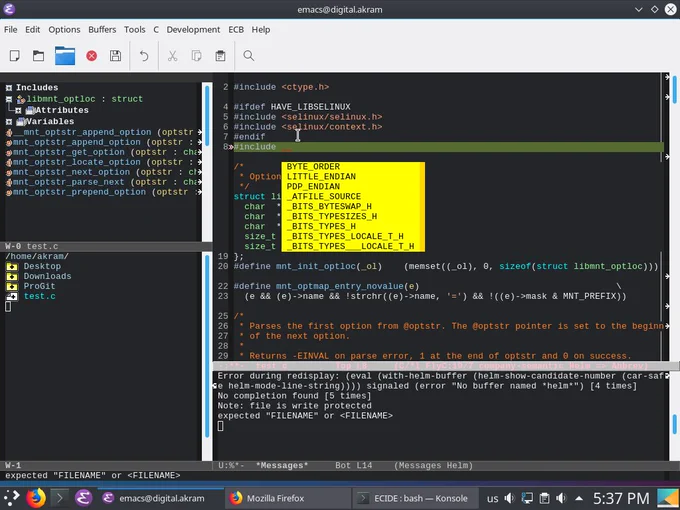Open file using toolbar folder icon
The height and width of the screenshot is (510, 680).
(x=39, y=56)
